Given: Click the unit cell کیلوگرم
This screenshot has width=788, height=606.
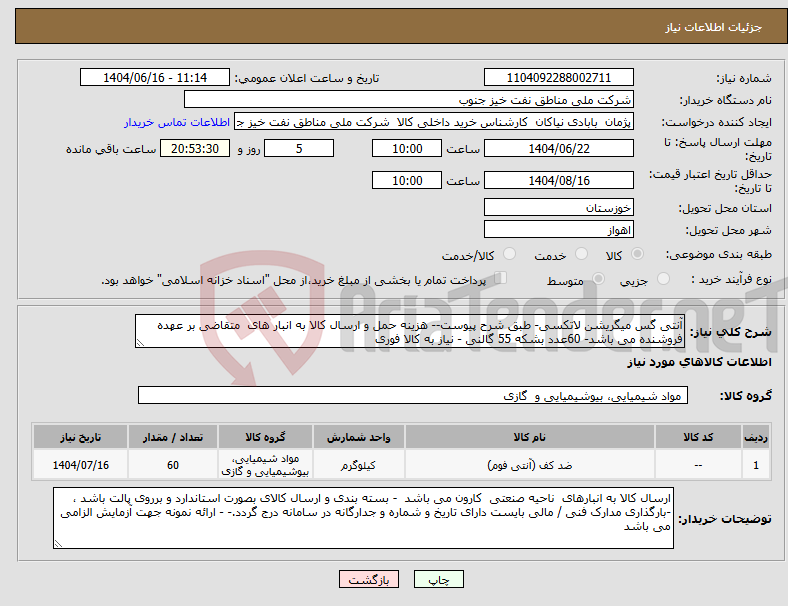Looking at the screenshot, I should (x=358, y=465).
